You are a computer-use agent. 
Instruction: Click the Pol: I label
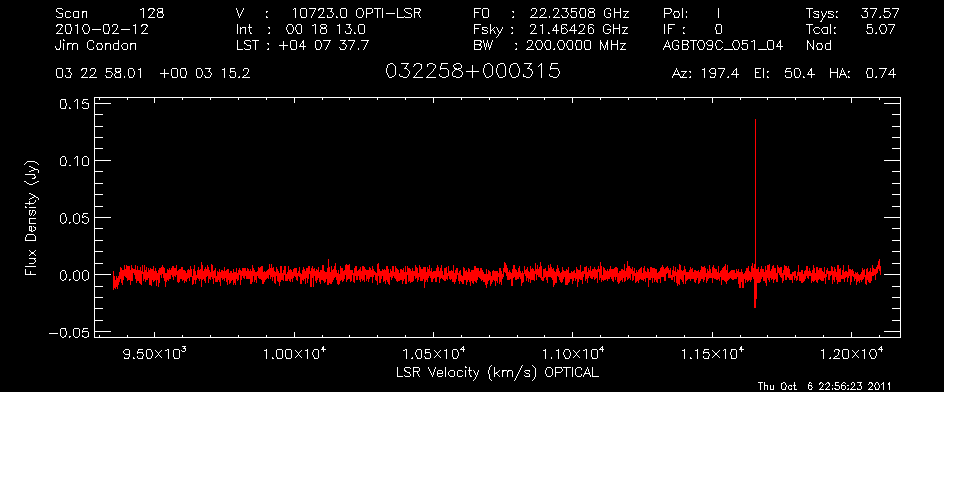[692, 13]
